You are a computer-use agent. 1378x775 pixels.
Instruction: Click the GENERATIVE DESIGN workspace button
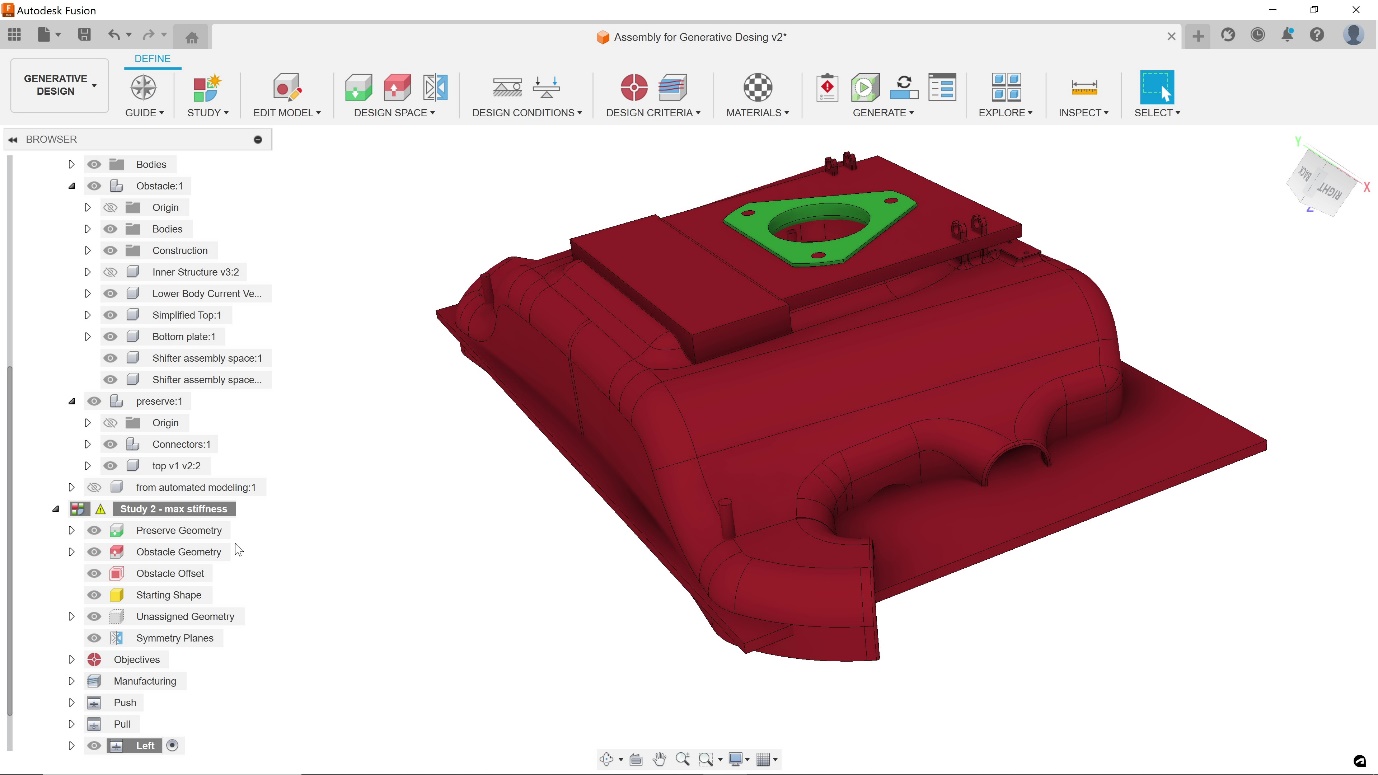pyautogui.click(x=58, y=85)
